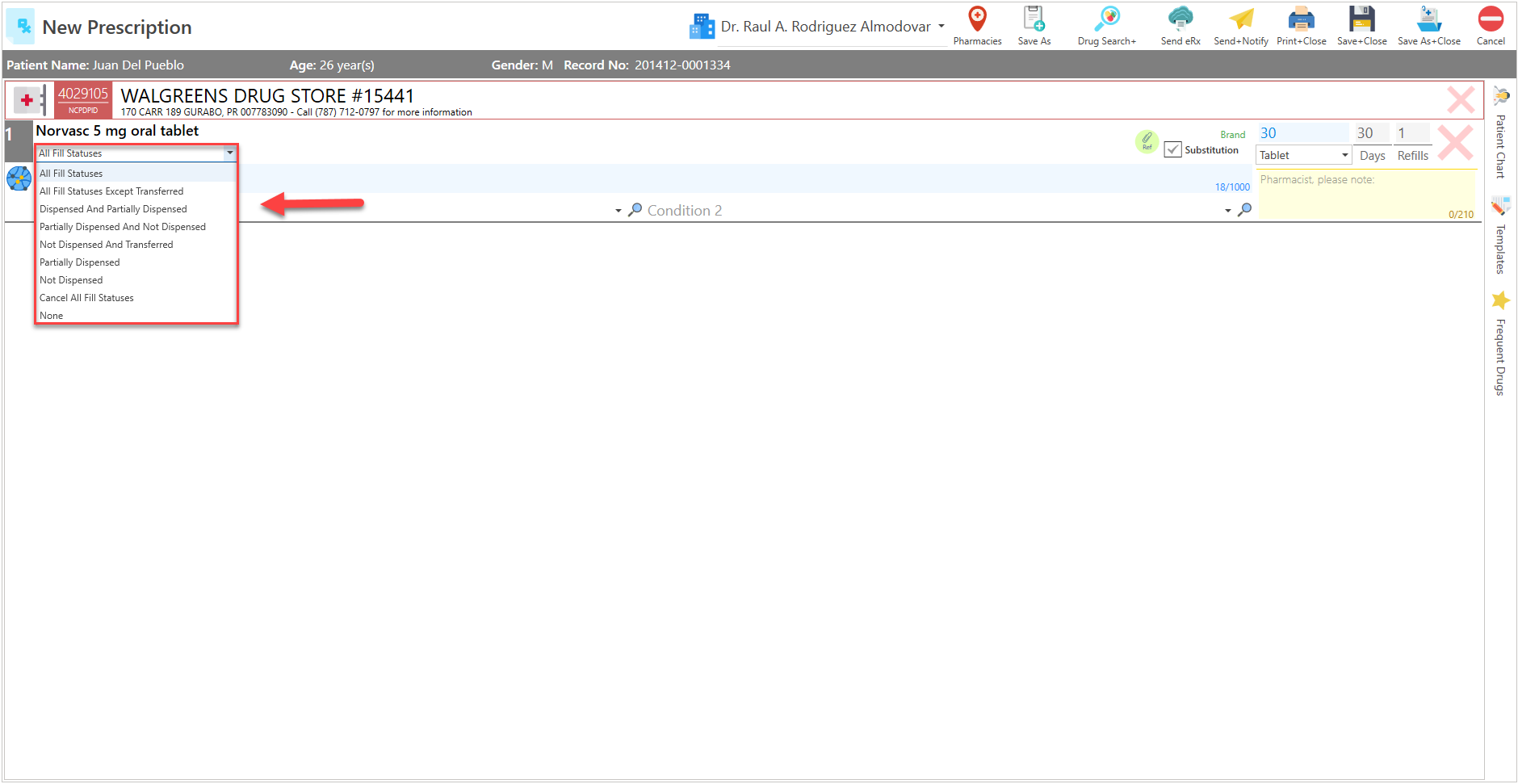1518x784 pixels.
Task: Collapse the All Fill Statuses combo box
Action: tap(230, 153)
